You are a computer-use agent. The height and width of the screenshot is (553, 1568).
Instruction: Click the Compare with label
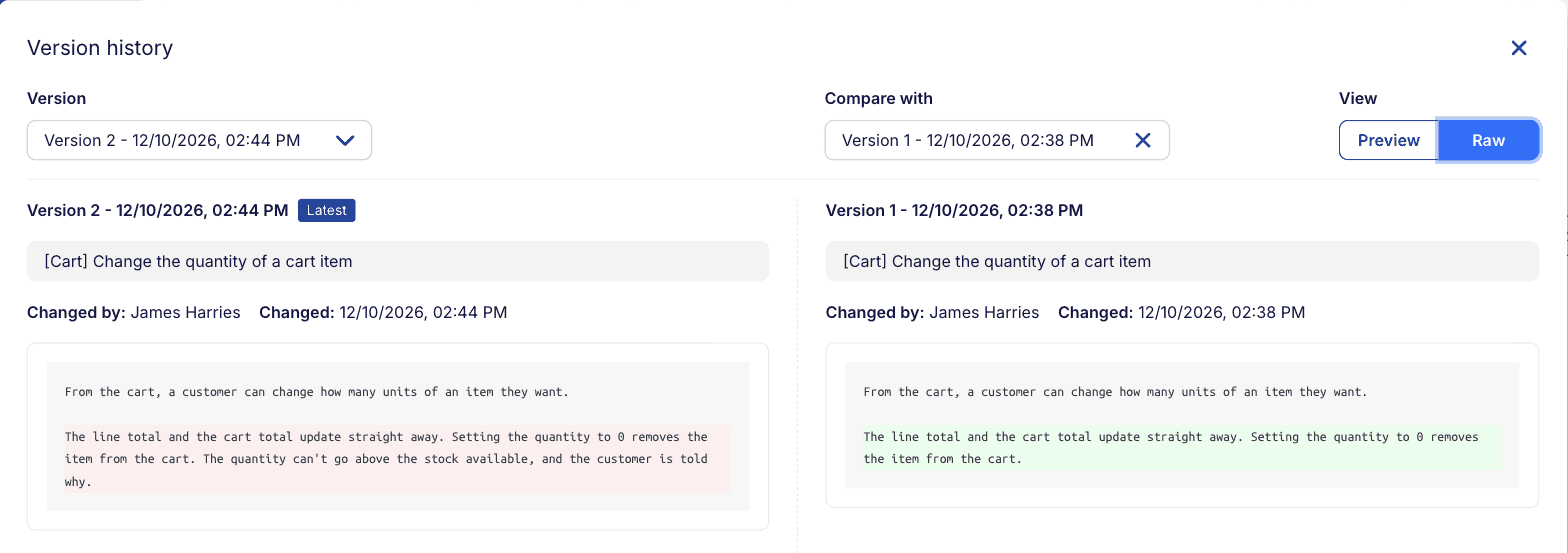(x=879, y=98)
